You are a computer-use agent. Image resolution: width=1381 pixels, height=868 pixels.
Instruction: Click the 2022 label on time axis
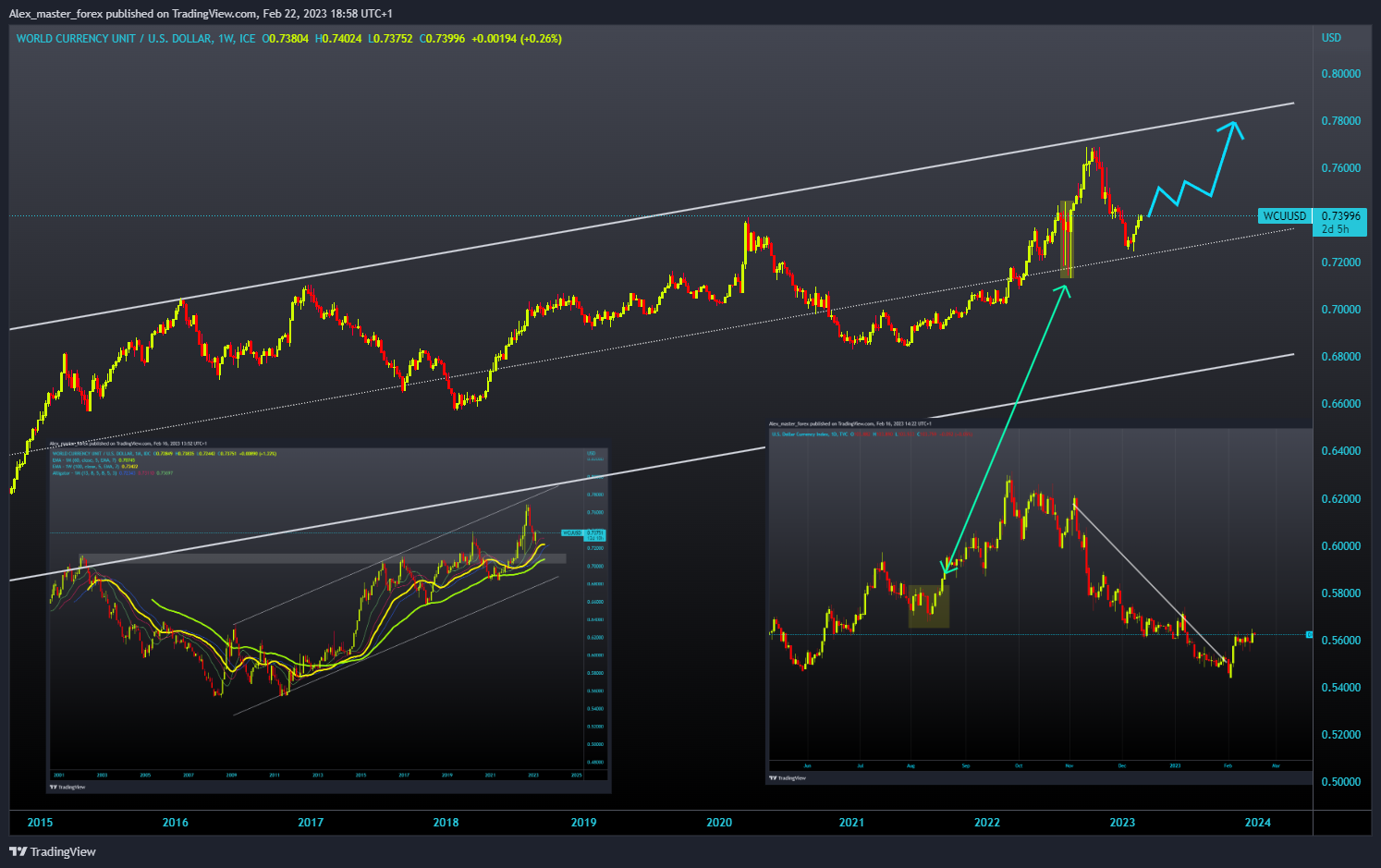(987, 823)
